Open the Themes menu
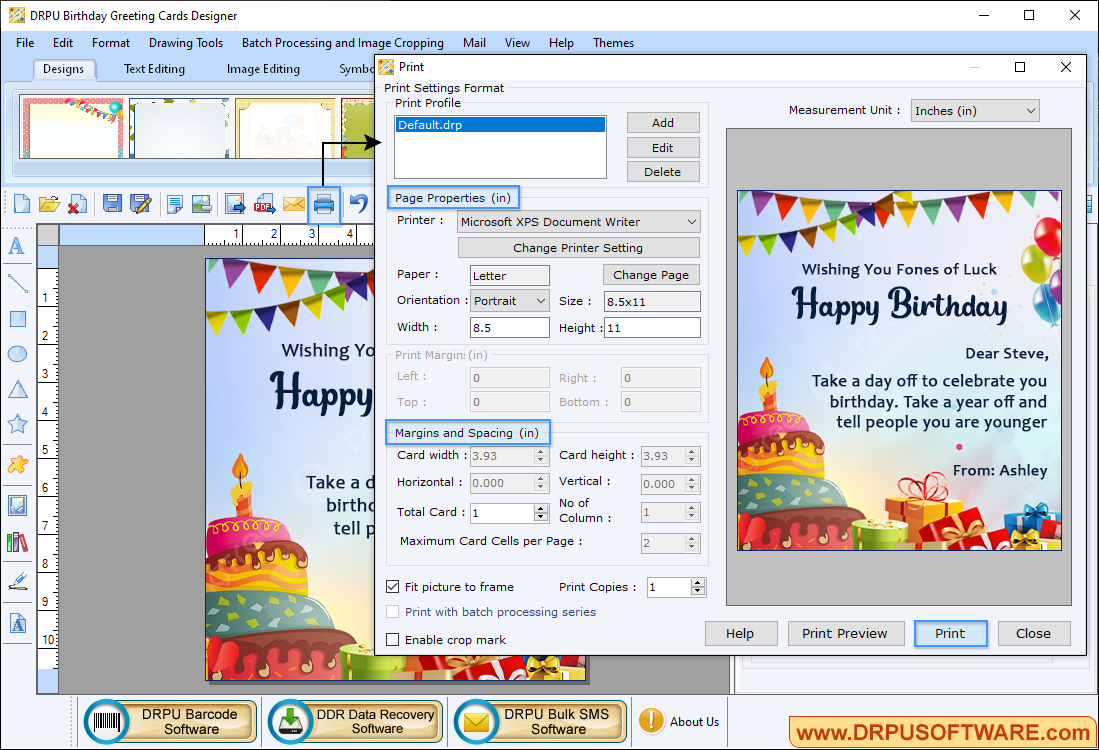 tap(613, 42)
